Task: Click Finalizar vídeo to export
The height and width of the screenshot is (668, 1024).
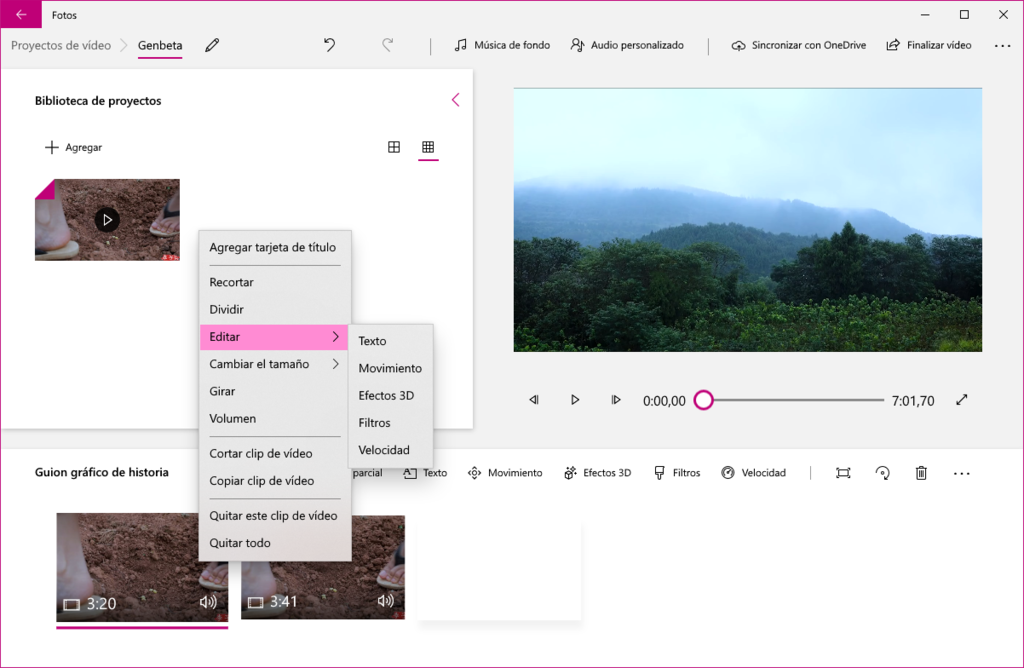Action: point(928,45)
